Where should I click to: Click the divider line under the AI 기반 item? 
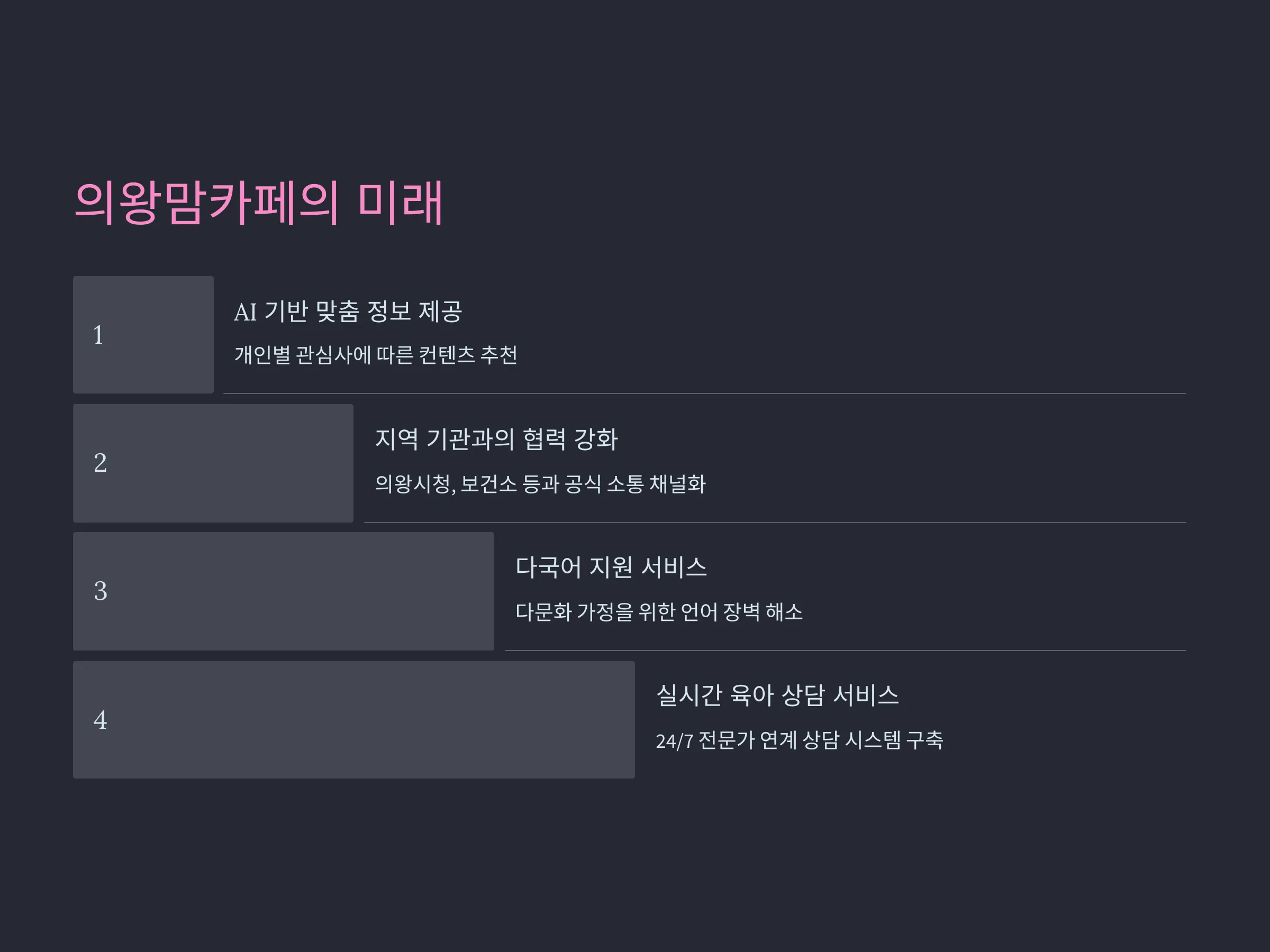pos(704,393)
